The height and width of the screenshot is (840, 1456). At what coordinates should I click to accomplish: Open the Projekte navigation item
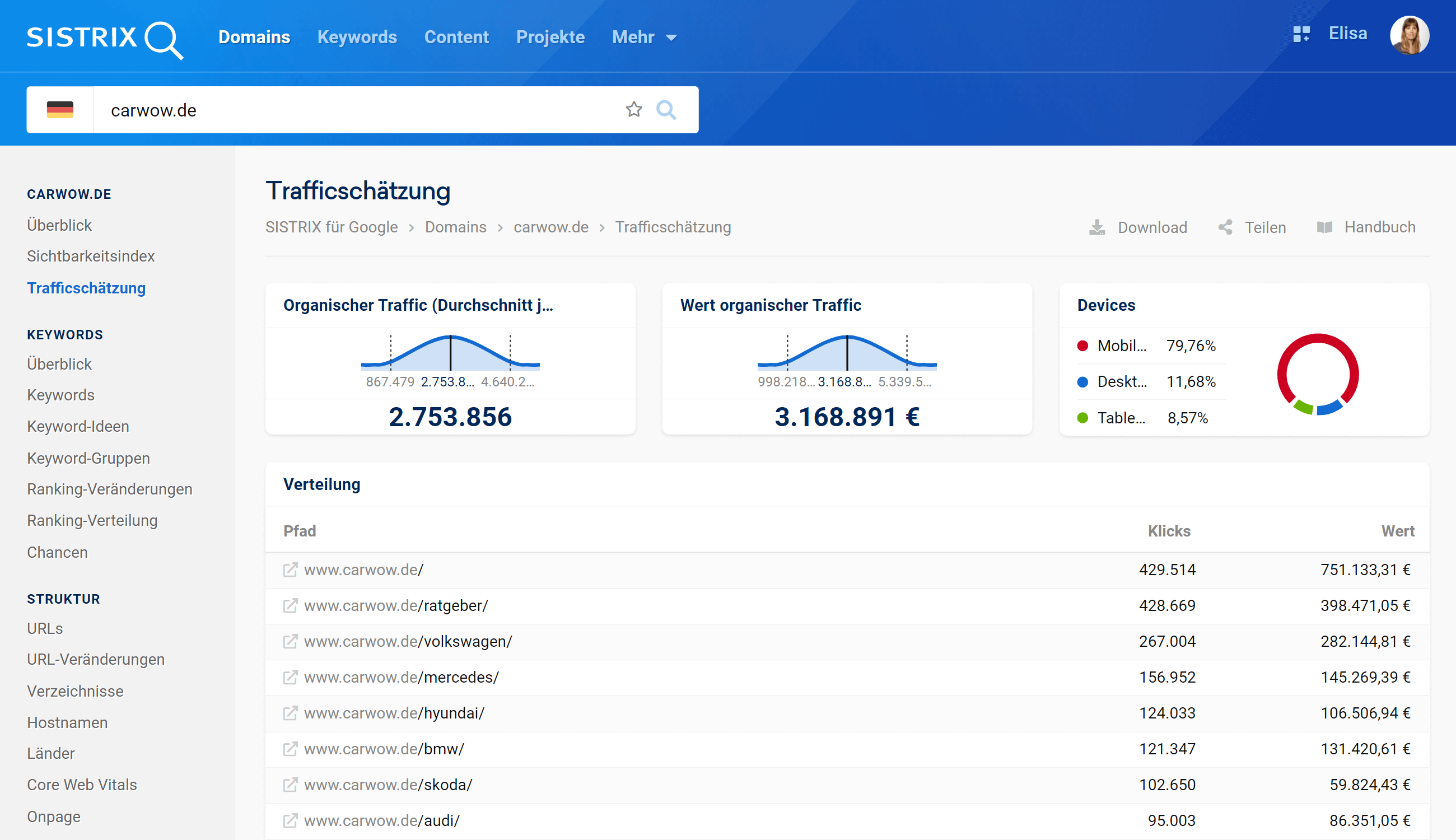pyautogui.click(x=550, y=38)
